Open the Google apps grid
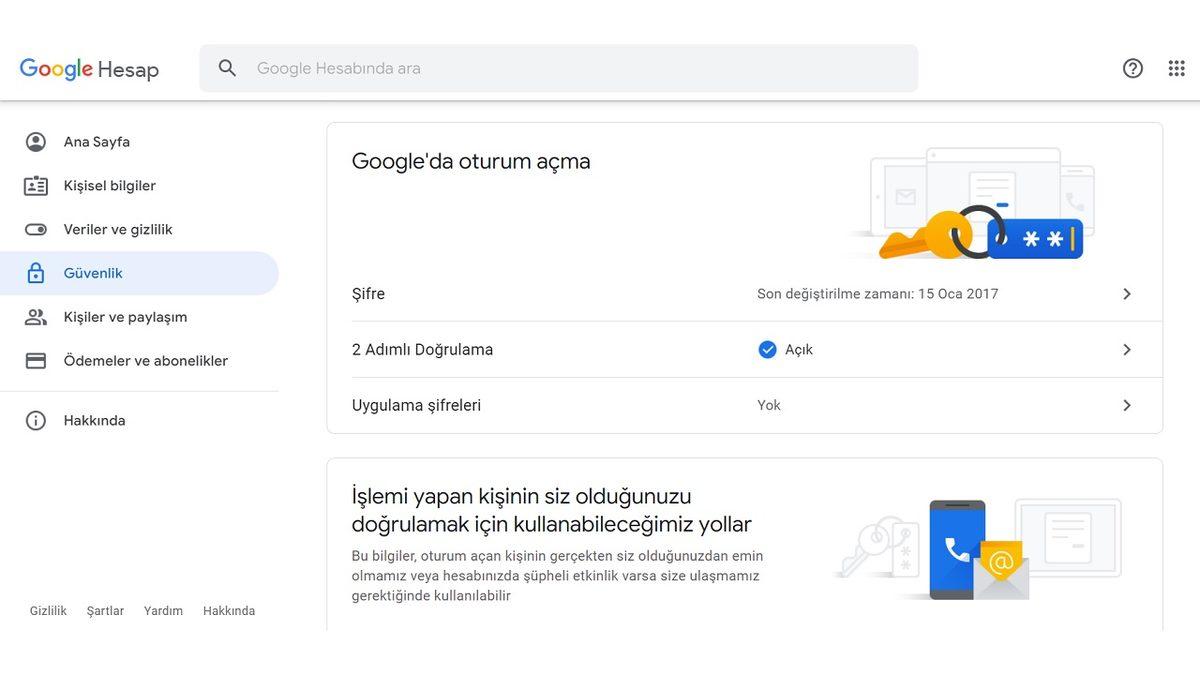This screenshot has width=1200, height=675. click(1176, 67)
